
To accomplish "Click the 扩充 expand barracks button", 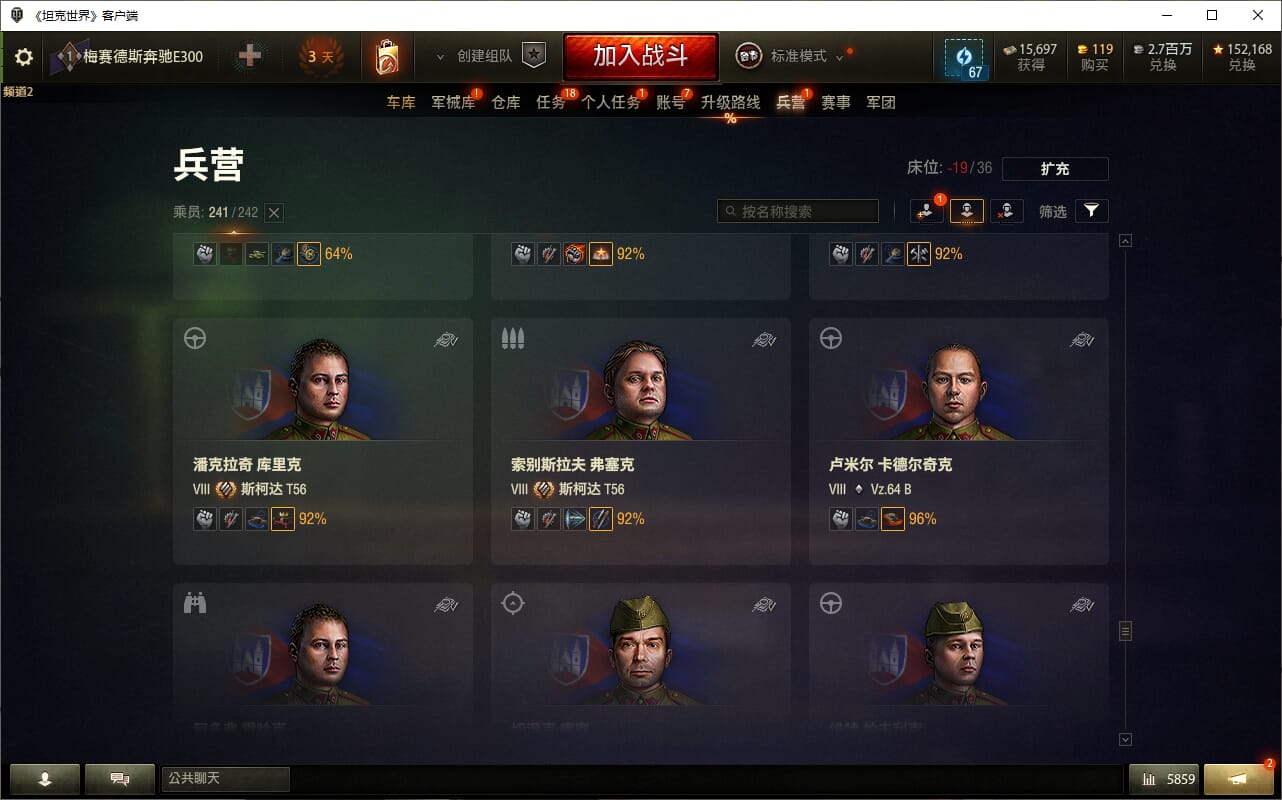I will pos(1055,169).
